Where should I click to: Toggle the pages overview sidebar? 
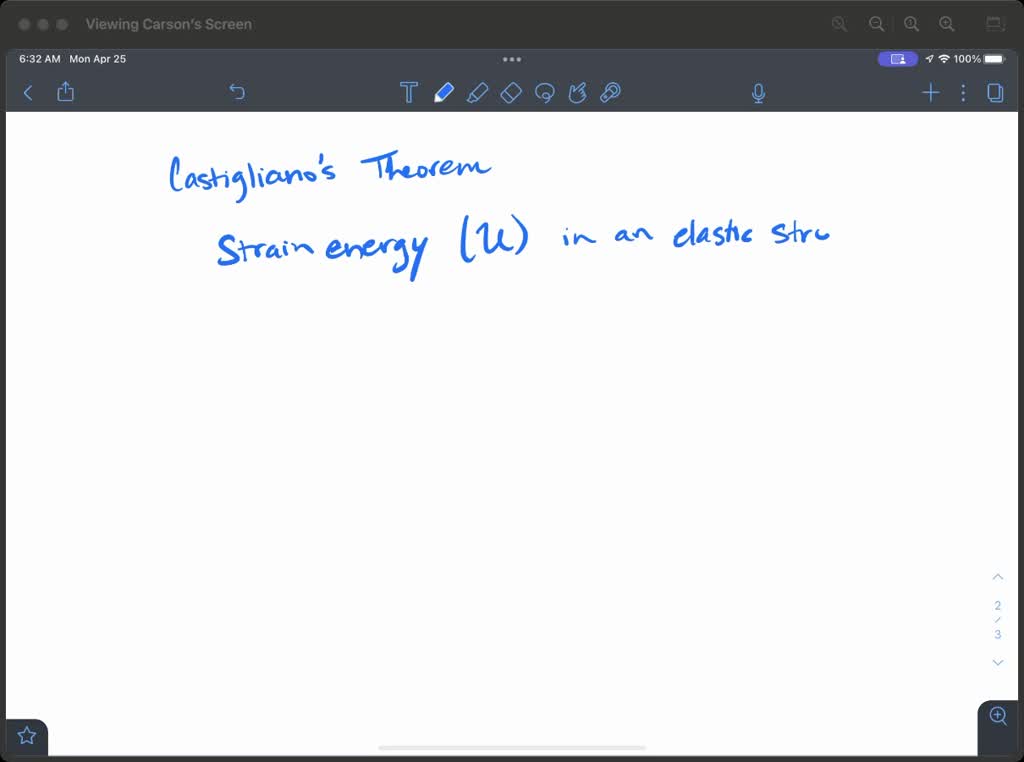tap(995, 91)
